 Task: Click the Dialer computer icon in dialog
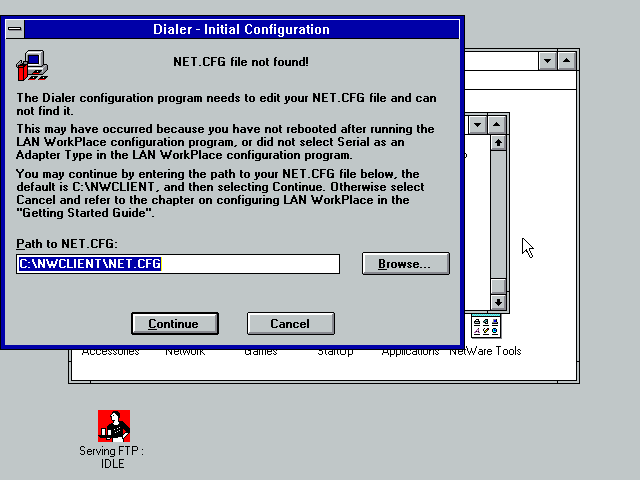[32, 65]
